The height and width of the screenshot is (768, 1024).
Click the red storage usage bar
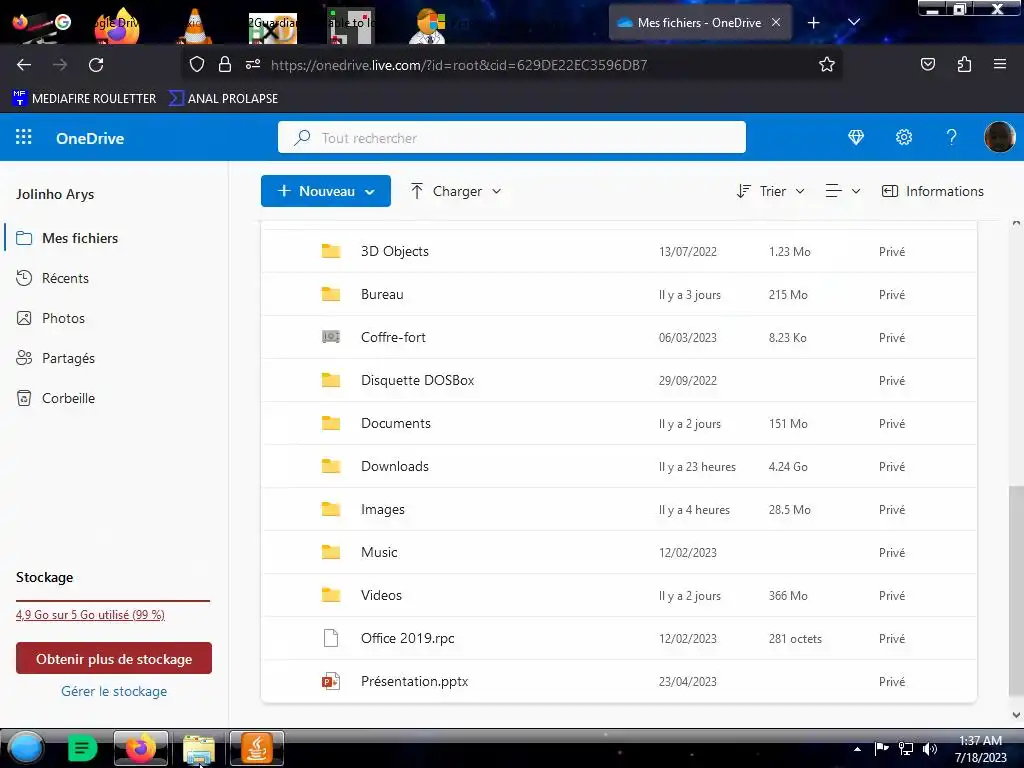pos(113,600)
